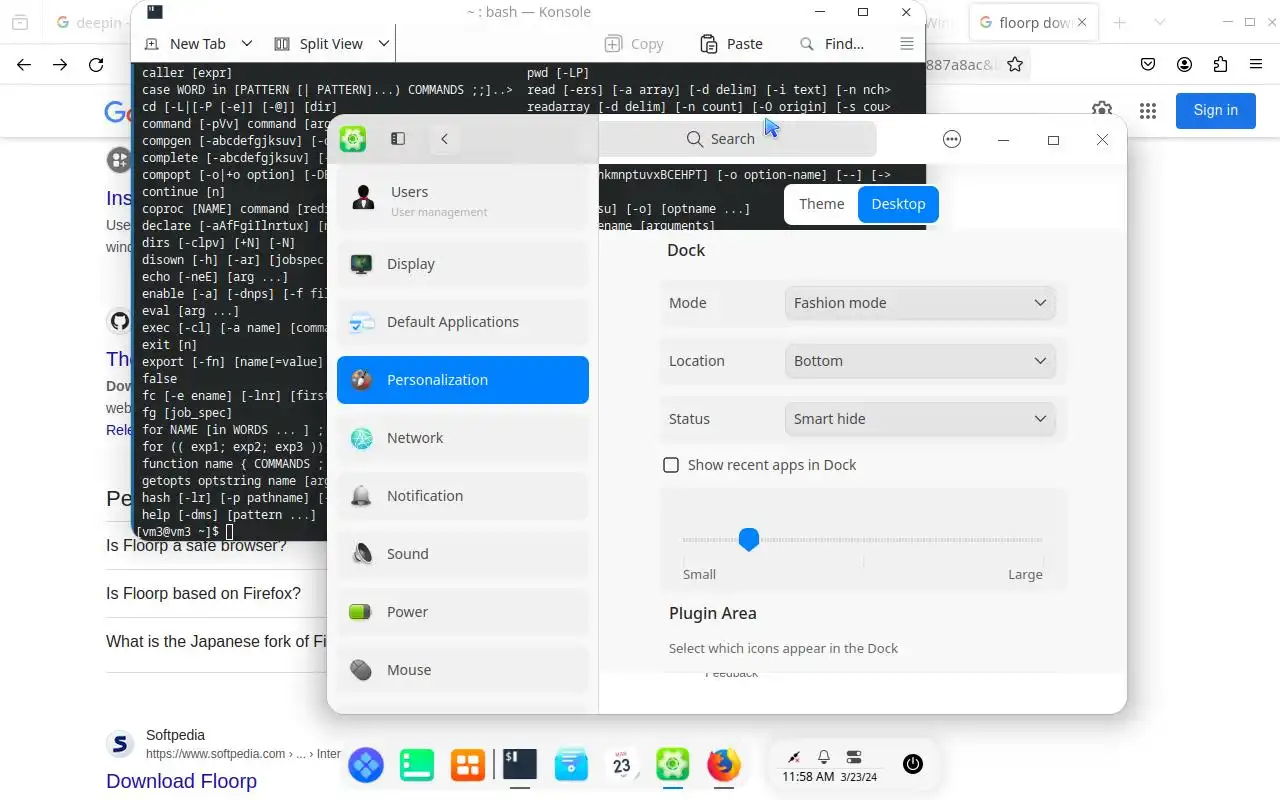Click Paste in Konsole toolbar
Image resolution: width=1280 pixels, height=800 pixels.
pos(732,44)
